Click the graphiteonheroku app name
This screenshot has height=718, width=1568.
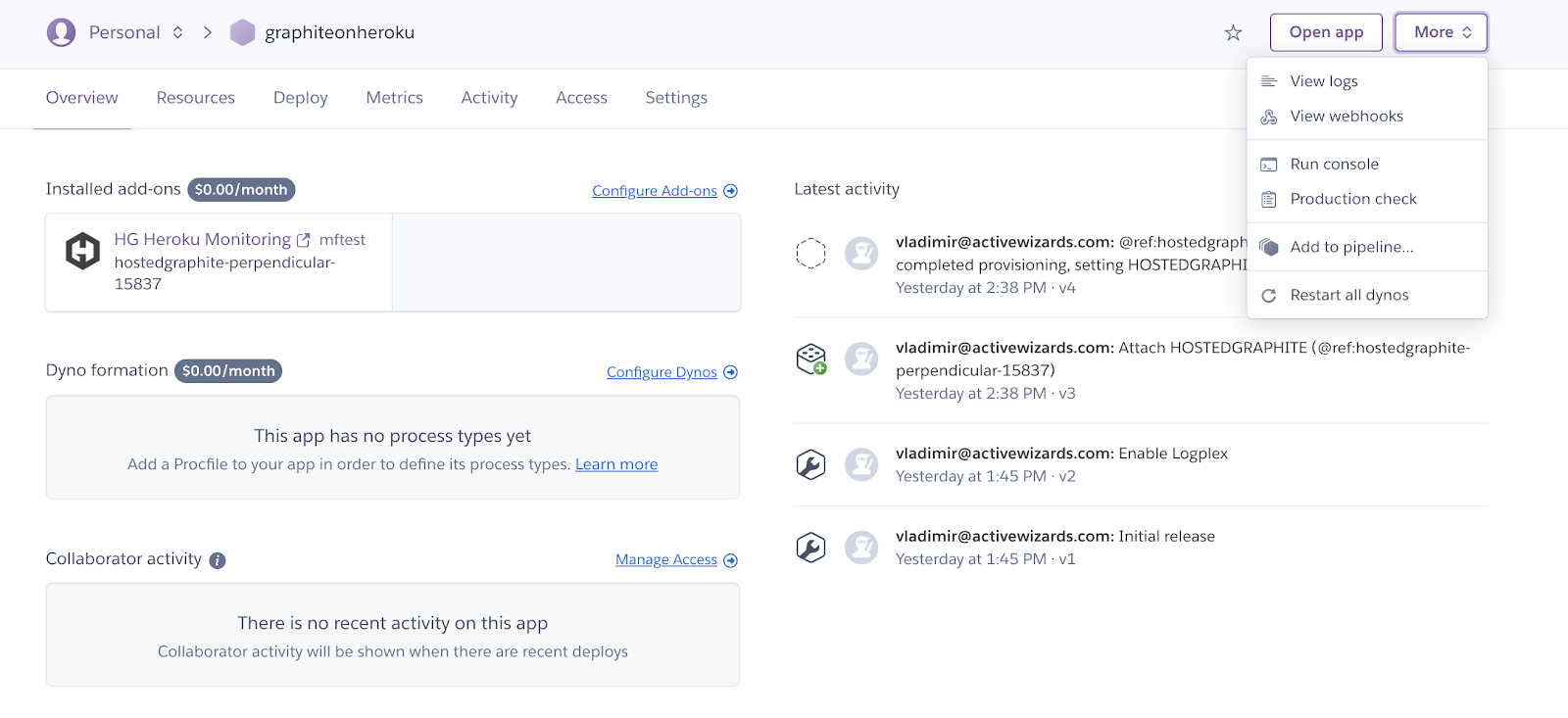click(x=340, y=32)
